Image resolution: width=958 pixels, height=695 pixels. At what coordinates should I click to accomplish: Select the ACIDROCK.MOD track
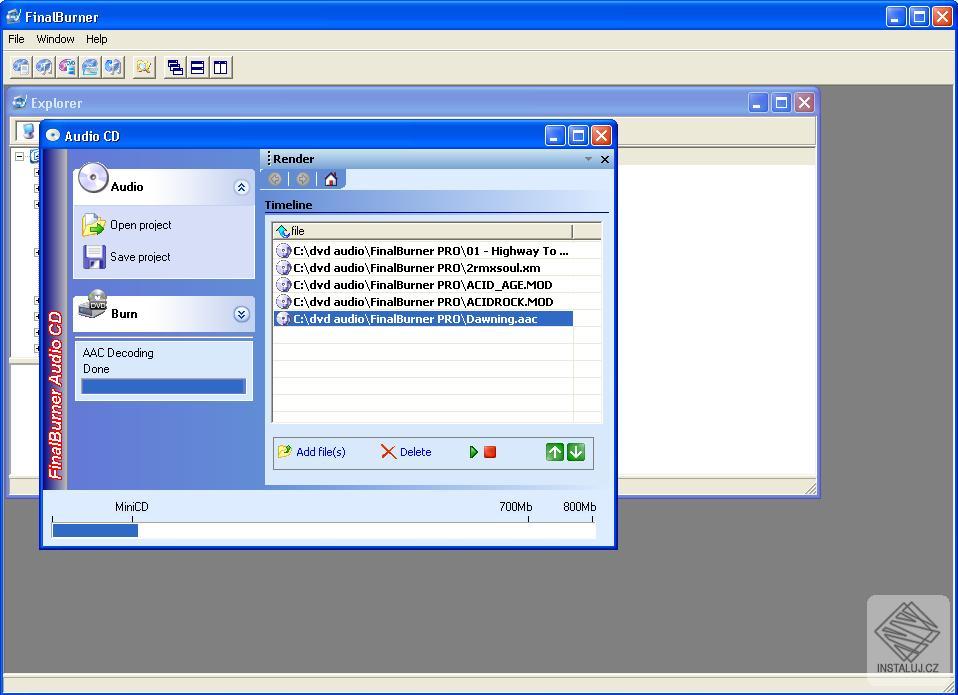(423, 302)
